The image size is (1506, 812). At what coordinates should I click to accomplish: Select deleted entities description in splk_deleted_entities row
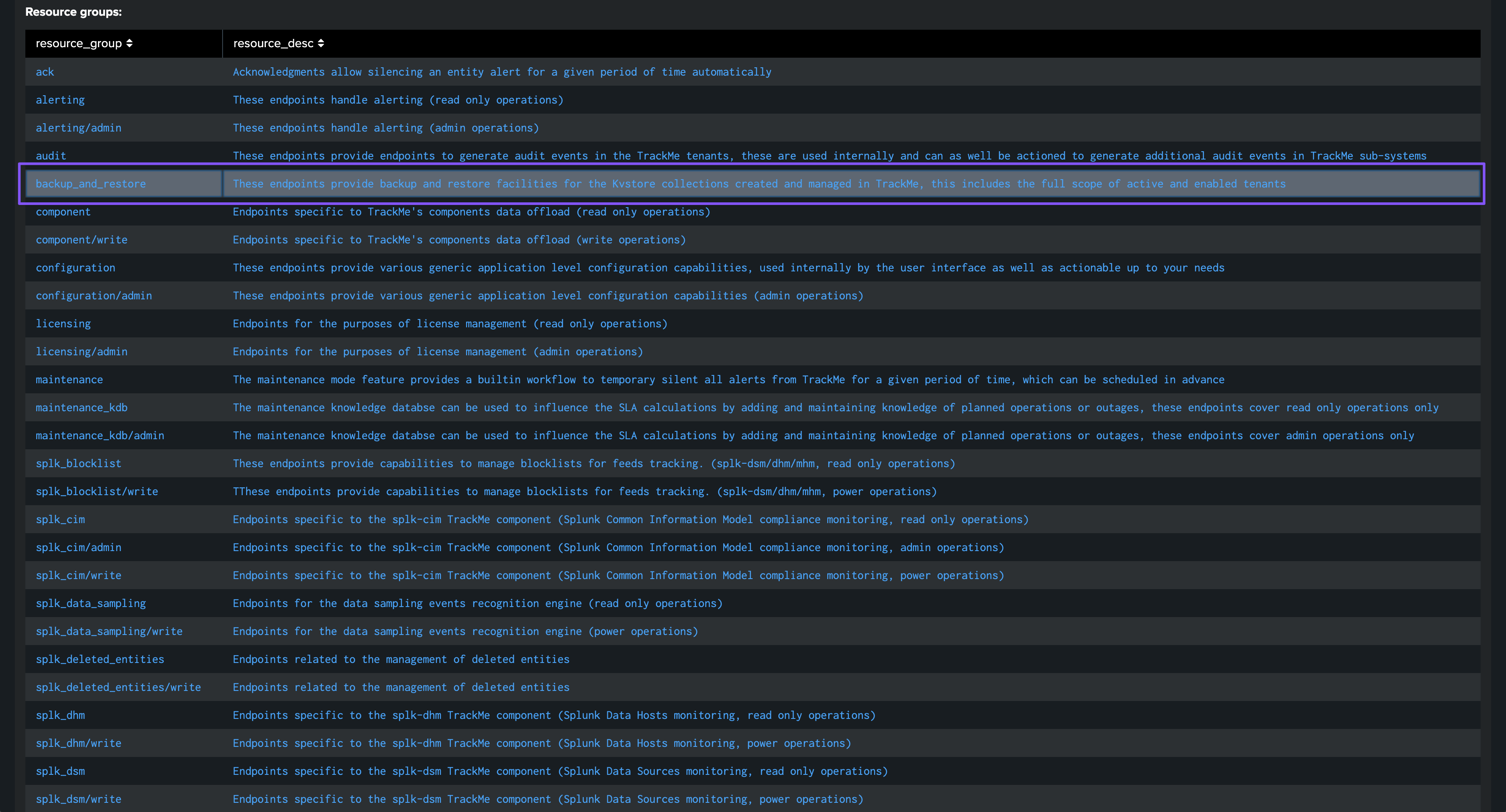[x=401, y=659]
